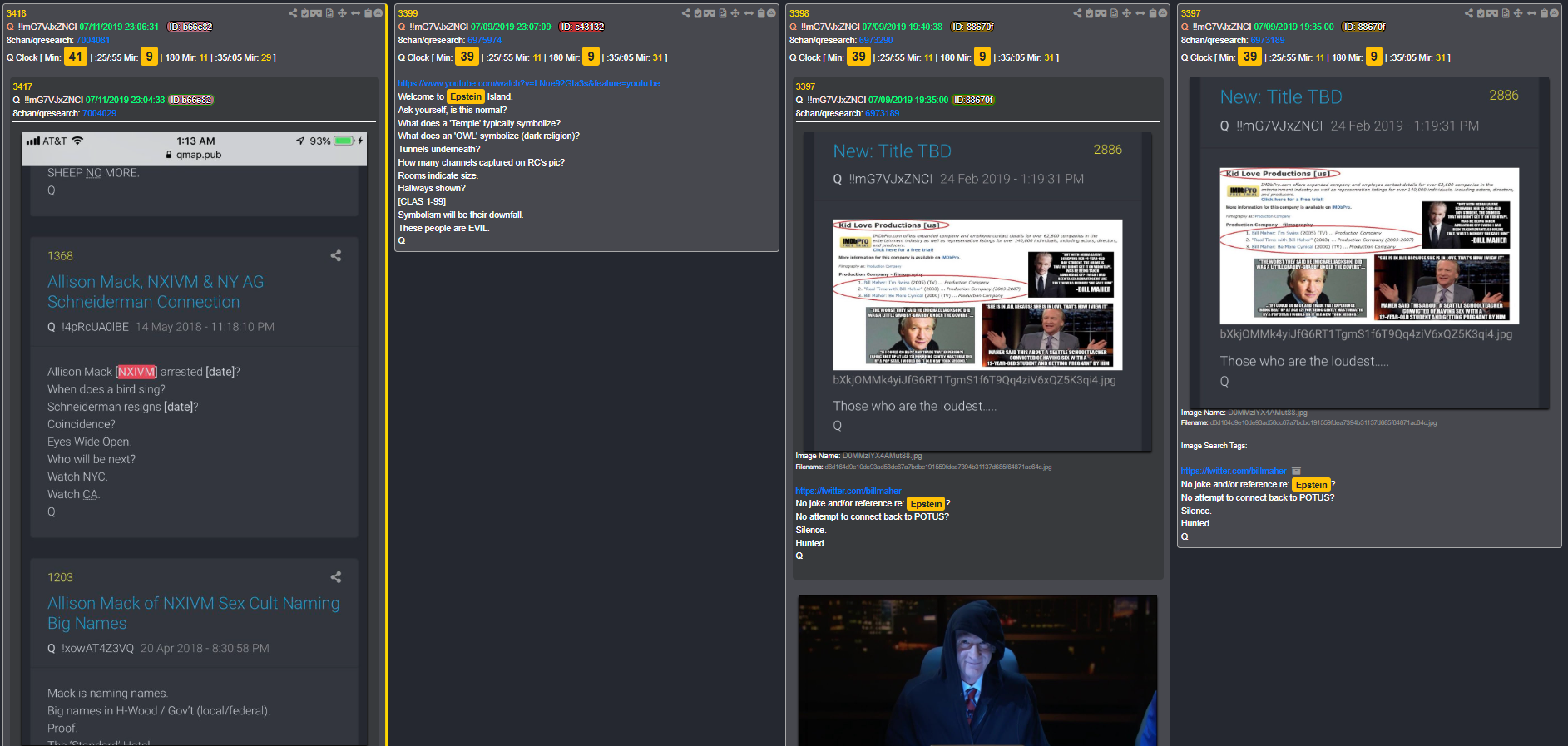Viewport: 1568px width, 746px height.
Task: Click the Q Clock Min 41 badge on post 3418
Action: [x=76, y=57]
